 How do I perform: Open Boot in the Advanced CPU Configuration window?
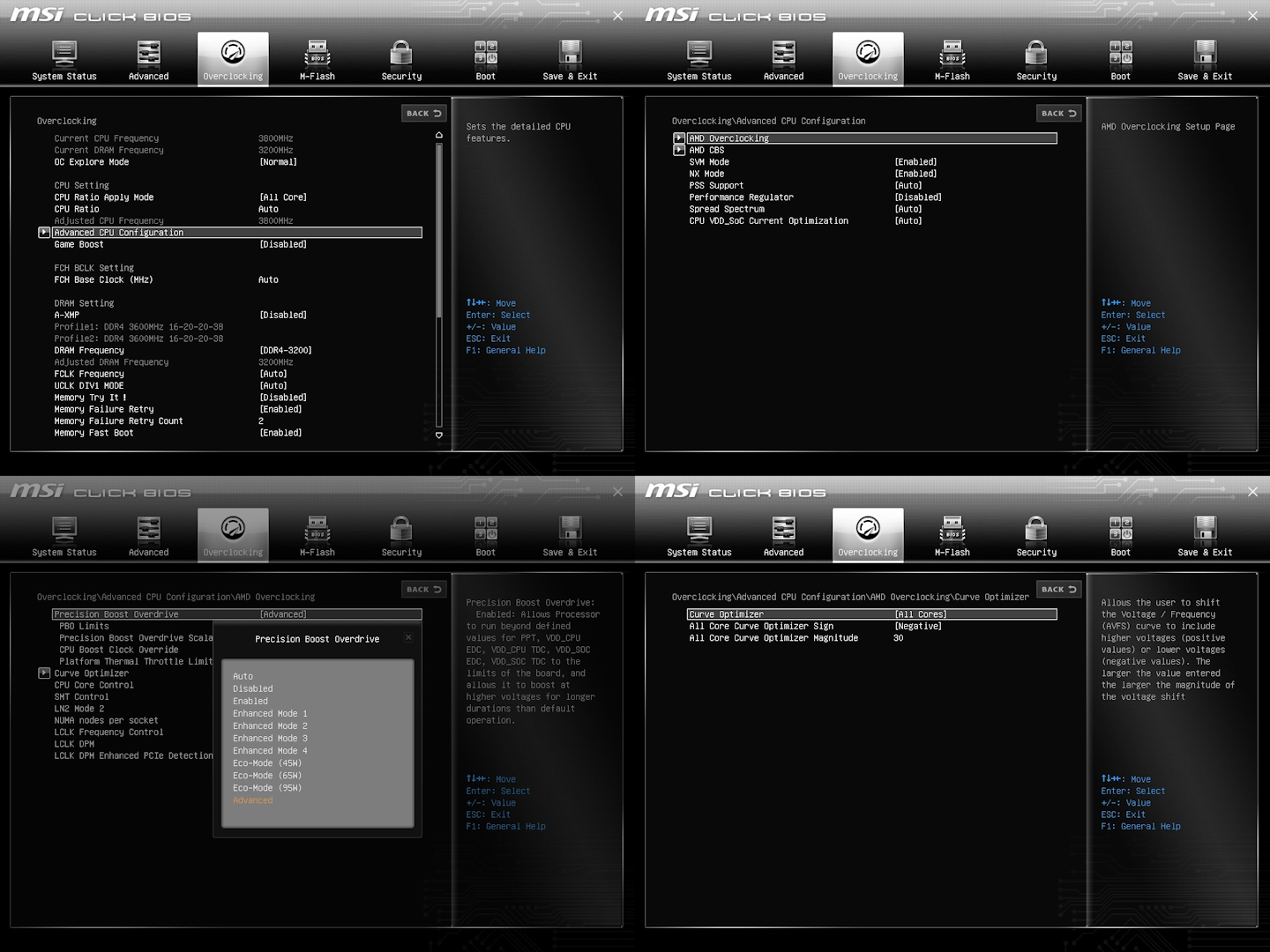(1121, 60)
